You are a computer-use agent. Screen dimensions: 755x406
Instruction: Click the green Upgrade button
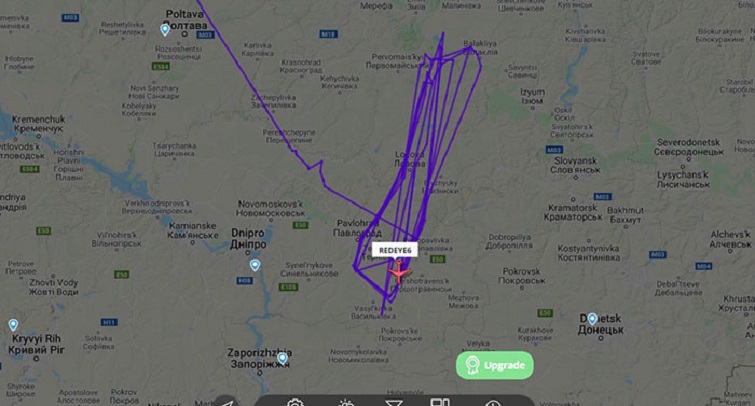(495, 365)
